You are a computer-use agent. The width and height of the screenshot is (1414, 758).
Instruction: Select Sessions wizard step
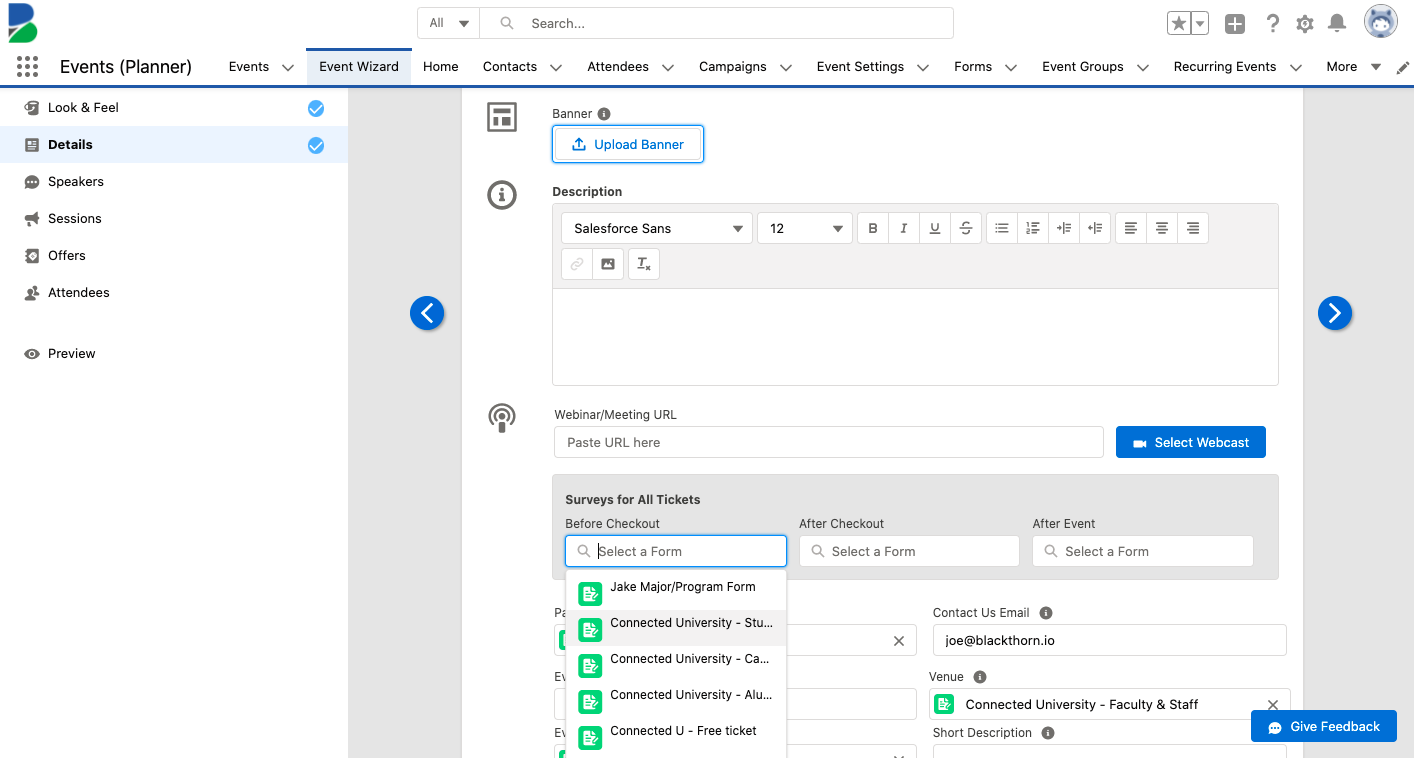pyautogui.click(x=174, y=219)
